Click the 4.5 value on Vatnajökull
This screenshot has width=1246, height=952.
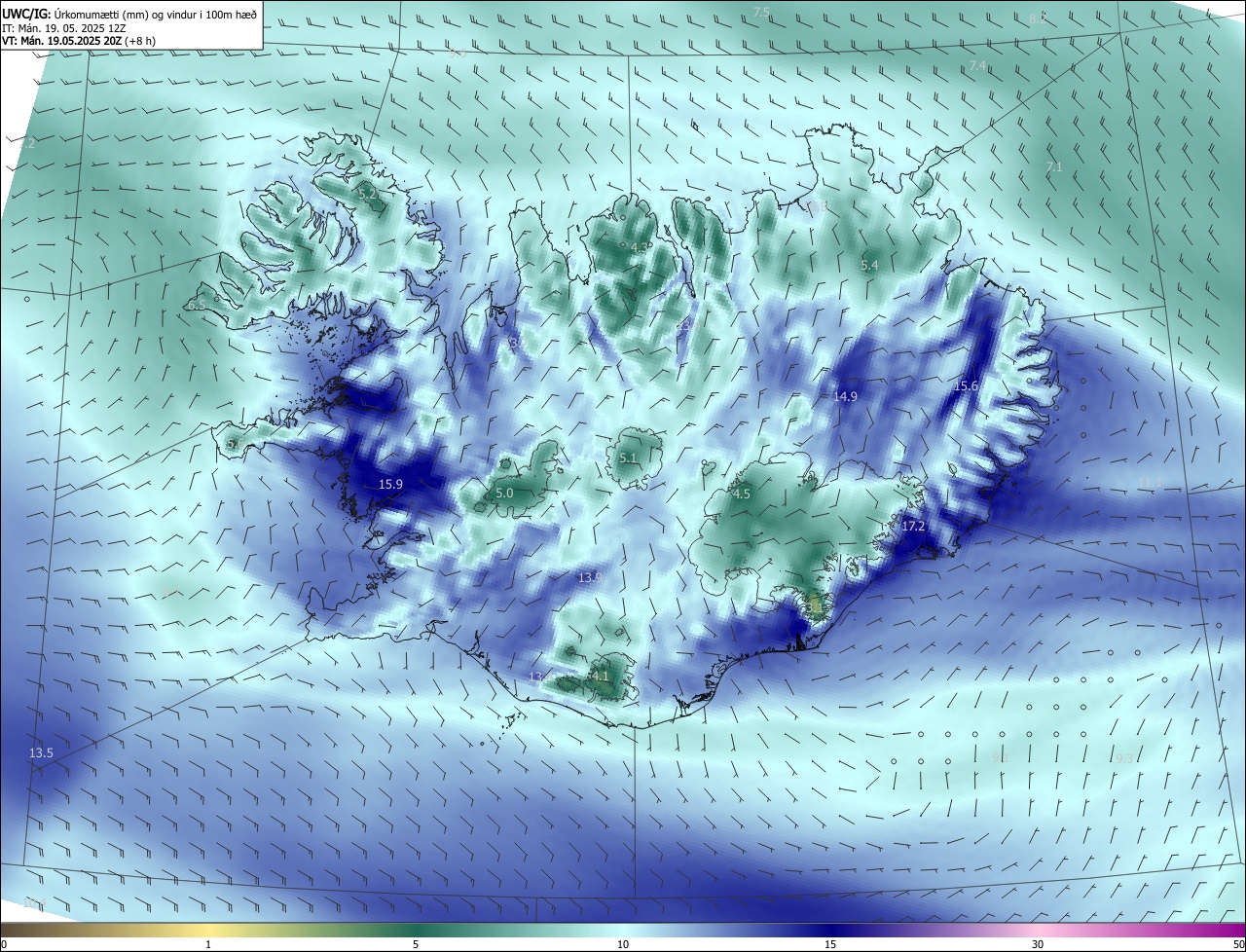742,494
